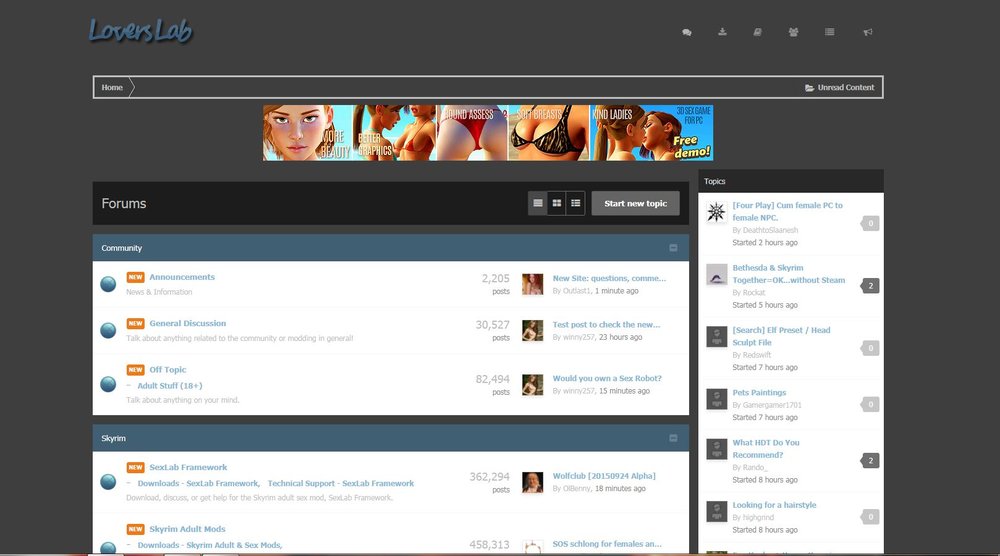Click Start new topic button

point(635,203)
